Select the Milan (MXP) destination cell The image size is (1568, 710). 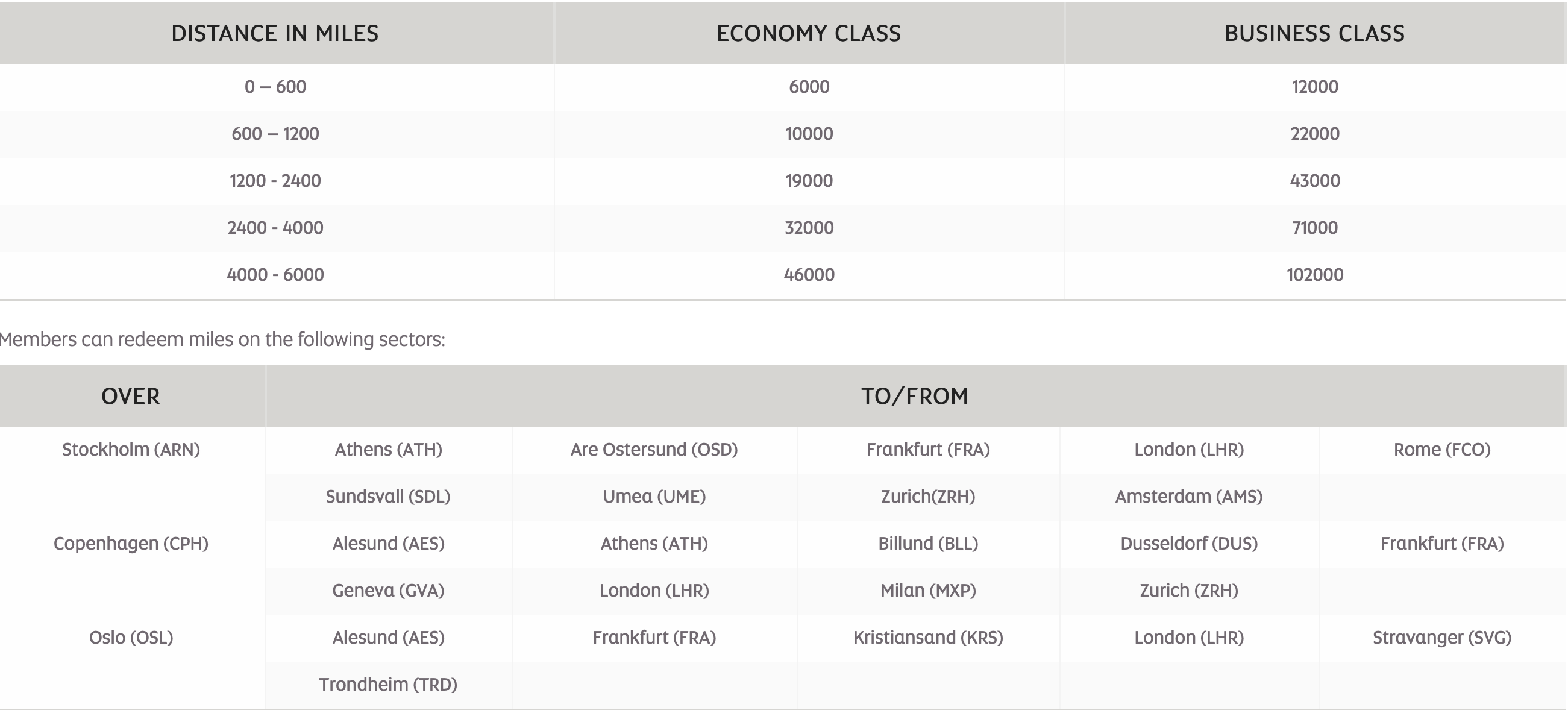pos(927,591)
